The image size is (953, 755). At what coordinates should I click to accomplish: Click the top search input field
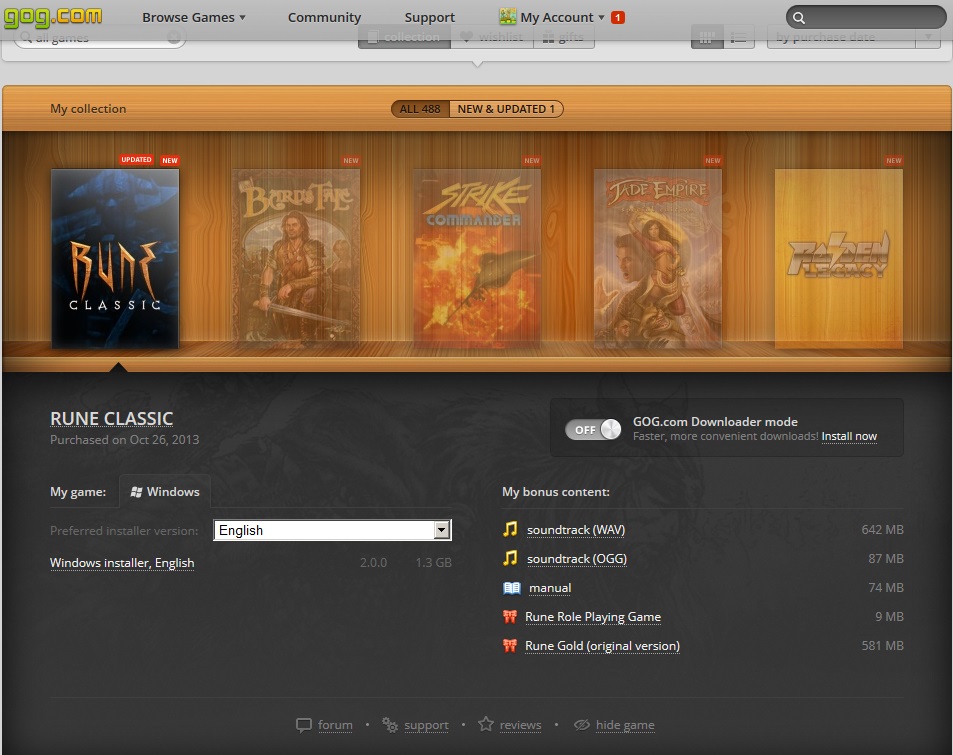(x=866, y=18)
